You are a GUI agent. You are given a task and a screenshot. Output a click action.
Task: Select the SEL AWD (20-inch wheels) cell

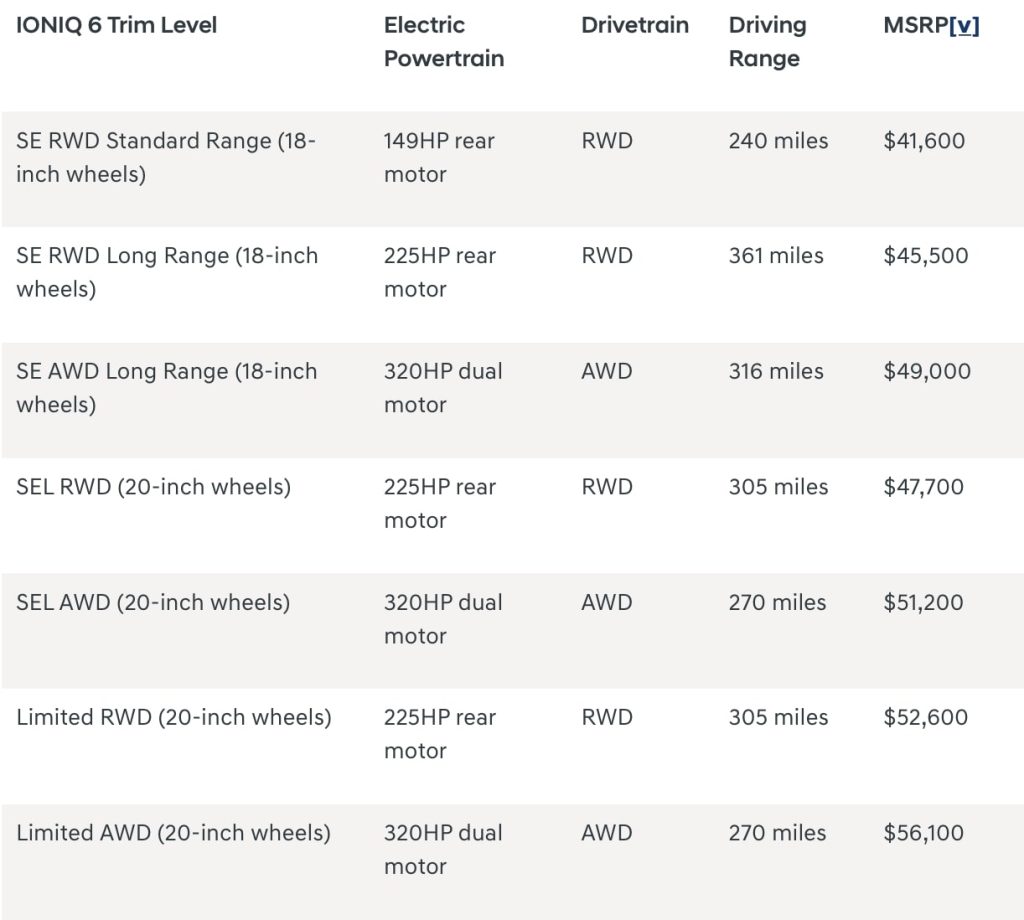(153, 603)
